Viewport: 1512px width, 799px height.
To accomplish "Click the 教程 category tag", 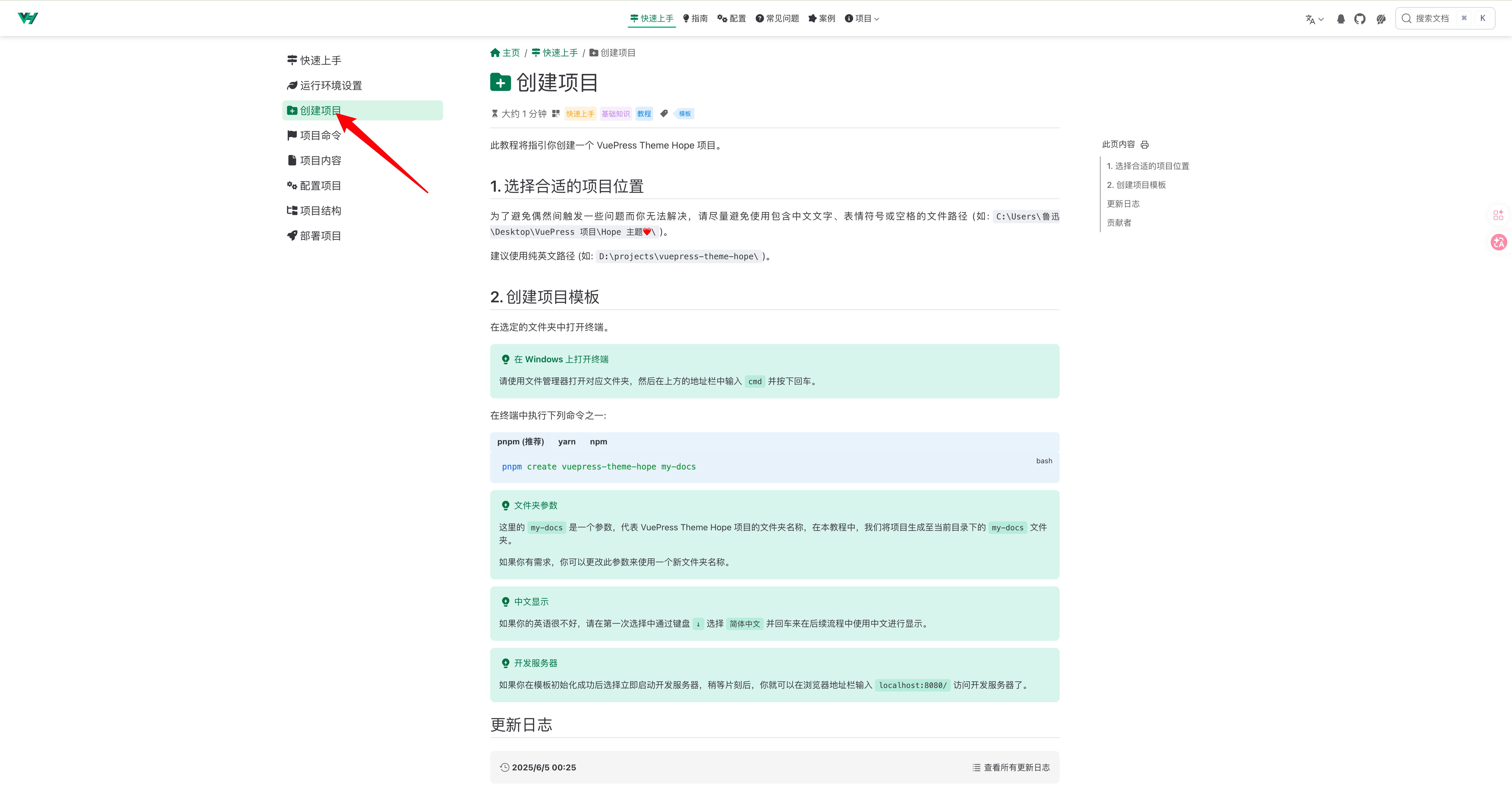I will click(x=644, y=114).
